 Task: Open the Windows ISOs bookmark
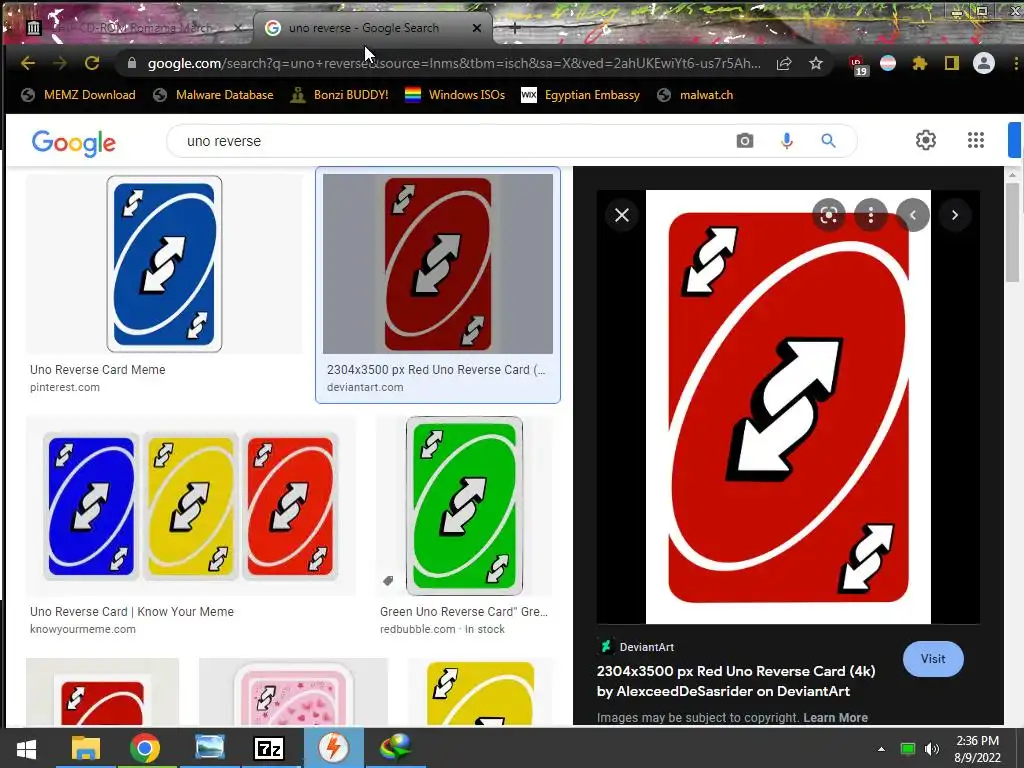coord(455,95)
